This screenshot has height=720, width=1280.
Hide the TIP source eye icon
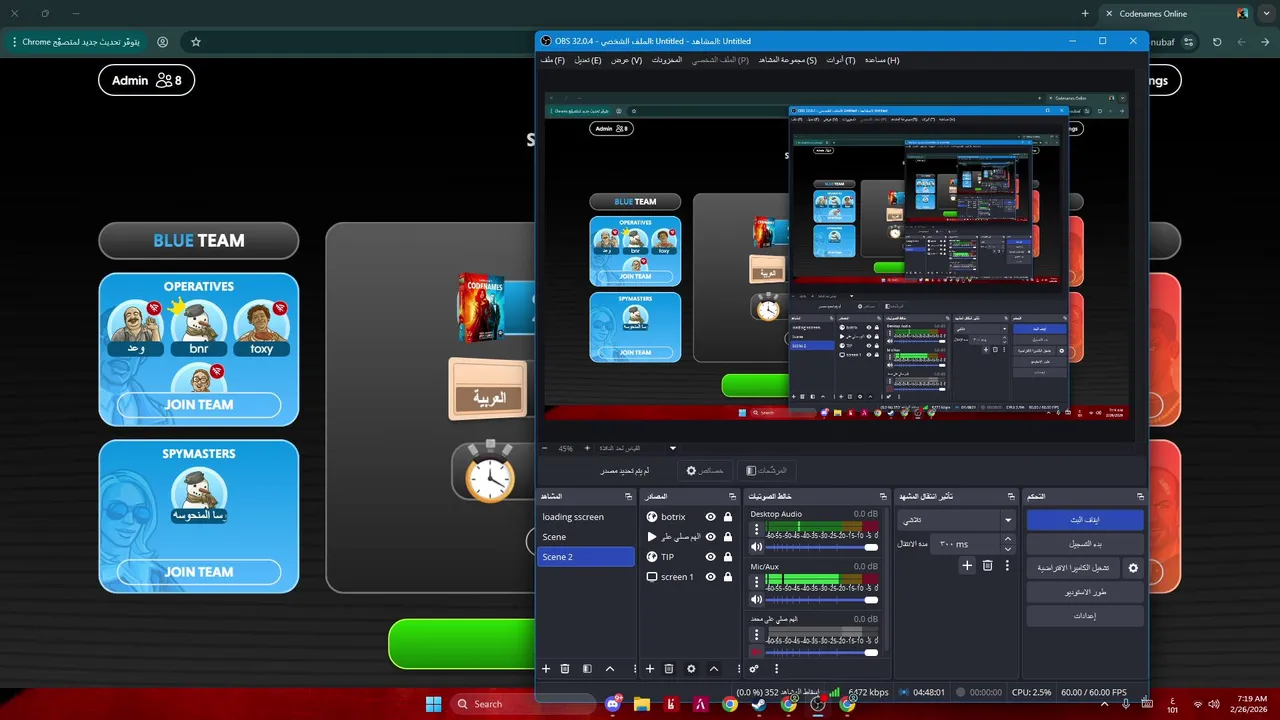click(710, 557)
